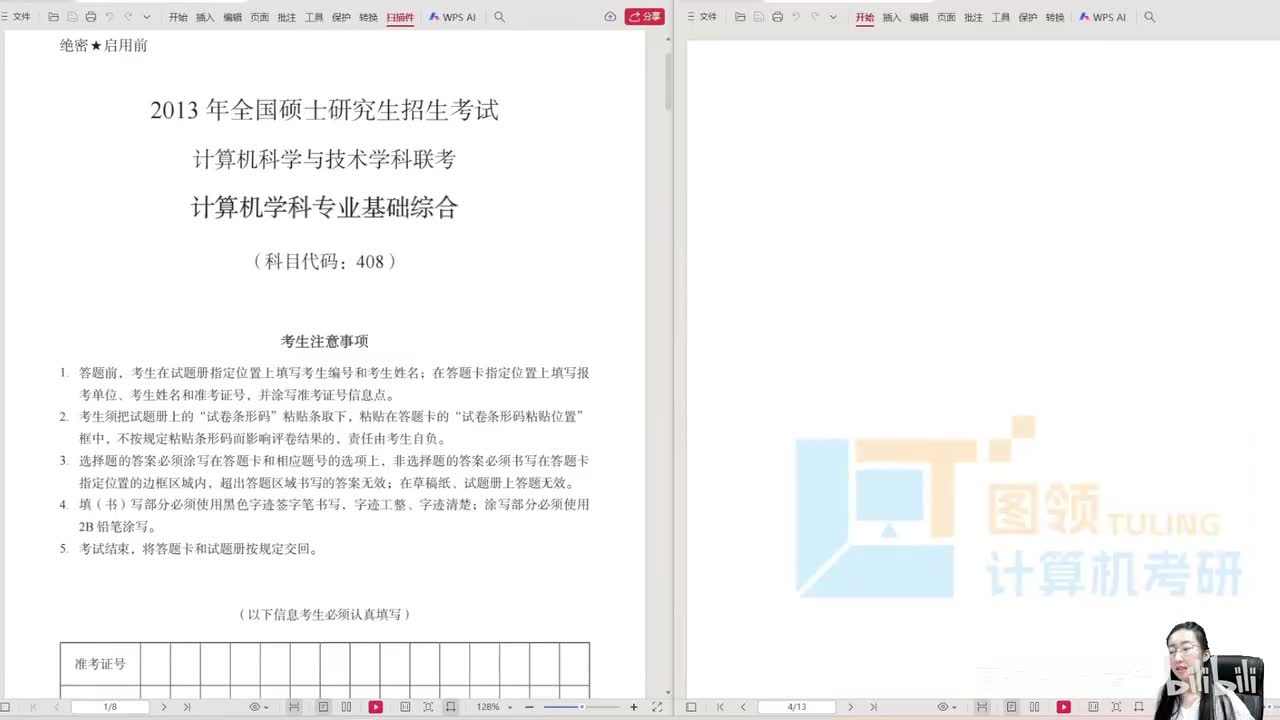Viewport: 1280px width, 720px height.
Task: Enter fullscreen from left window status bar
Action: (657, 707)
